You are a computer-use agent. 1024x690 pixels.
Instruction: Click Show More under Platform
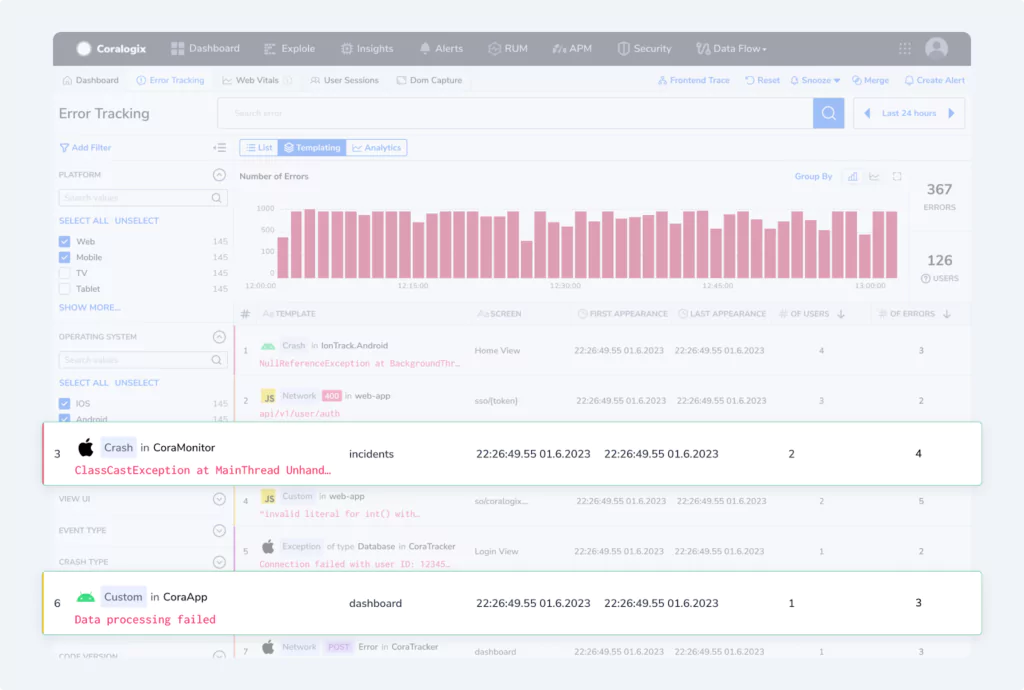(x=89, y=307)
